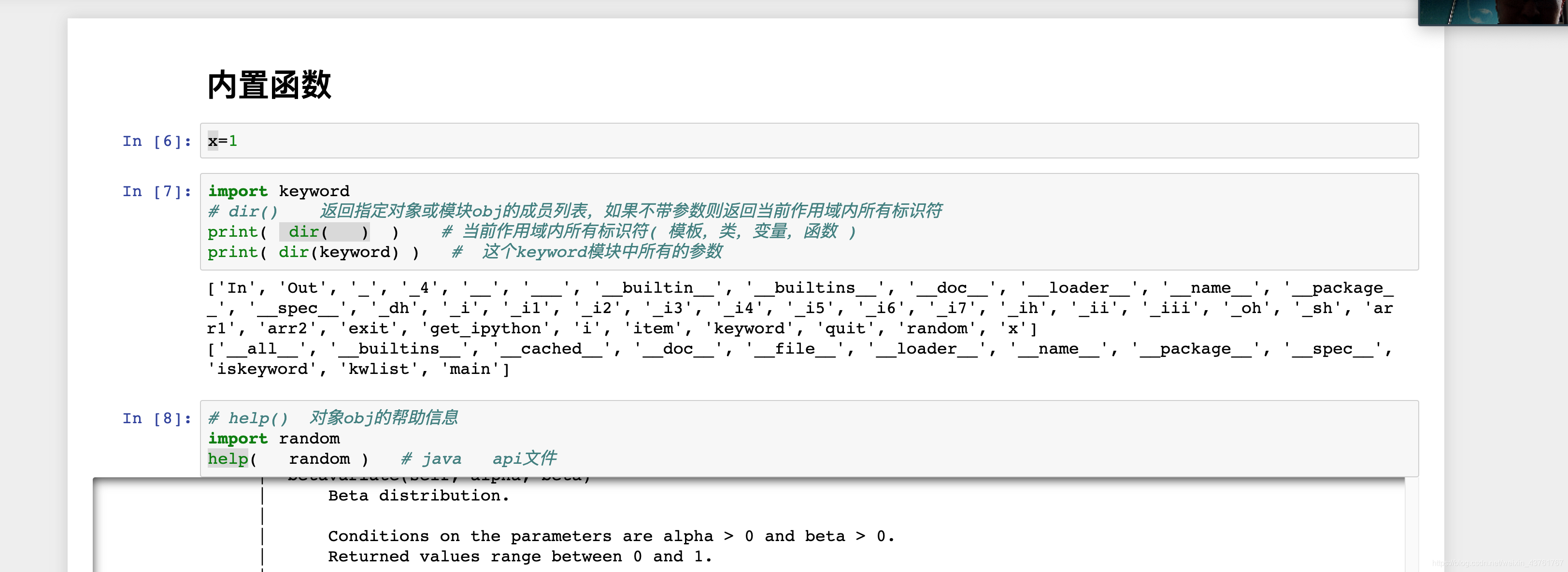
Task: Click the output line starting with ['__all__'
Action: tap(800, 349)
